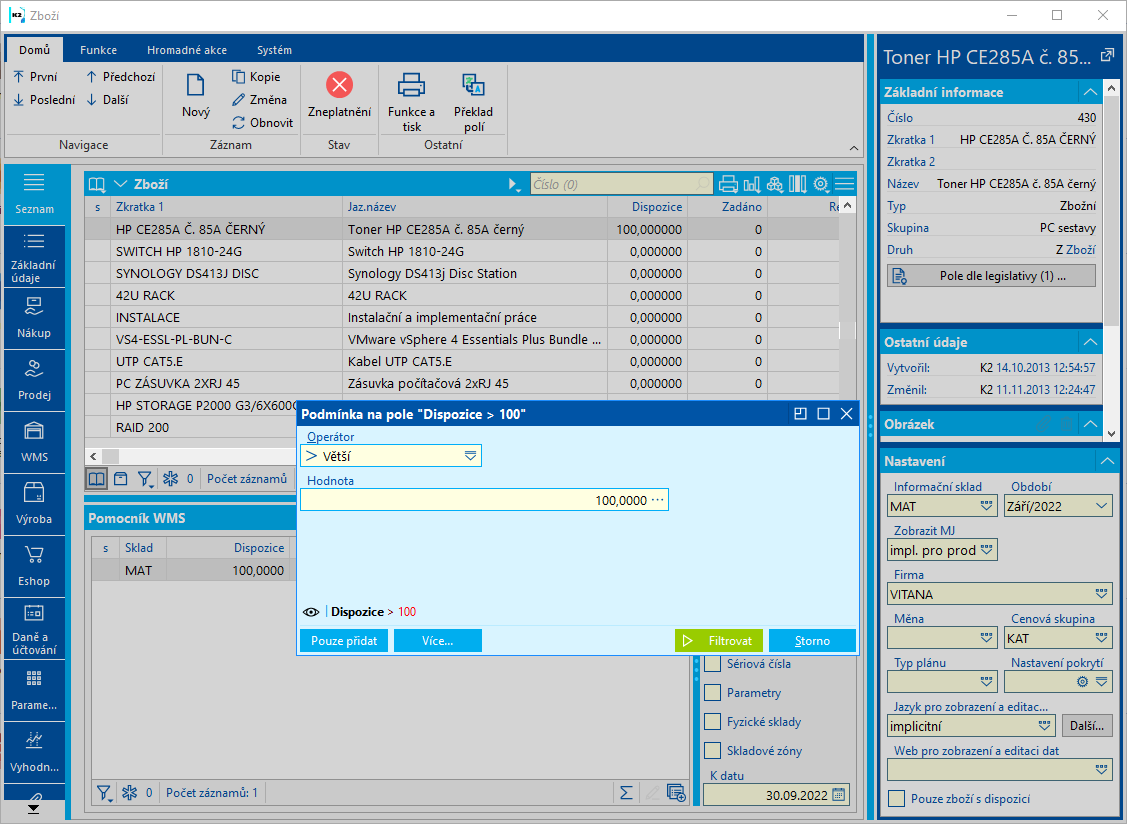
Task: Enable Pouze zboží s dispozicí checkbox
Action: click(897, 798)
